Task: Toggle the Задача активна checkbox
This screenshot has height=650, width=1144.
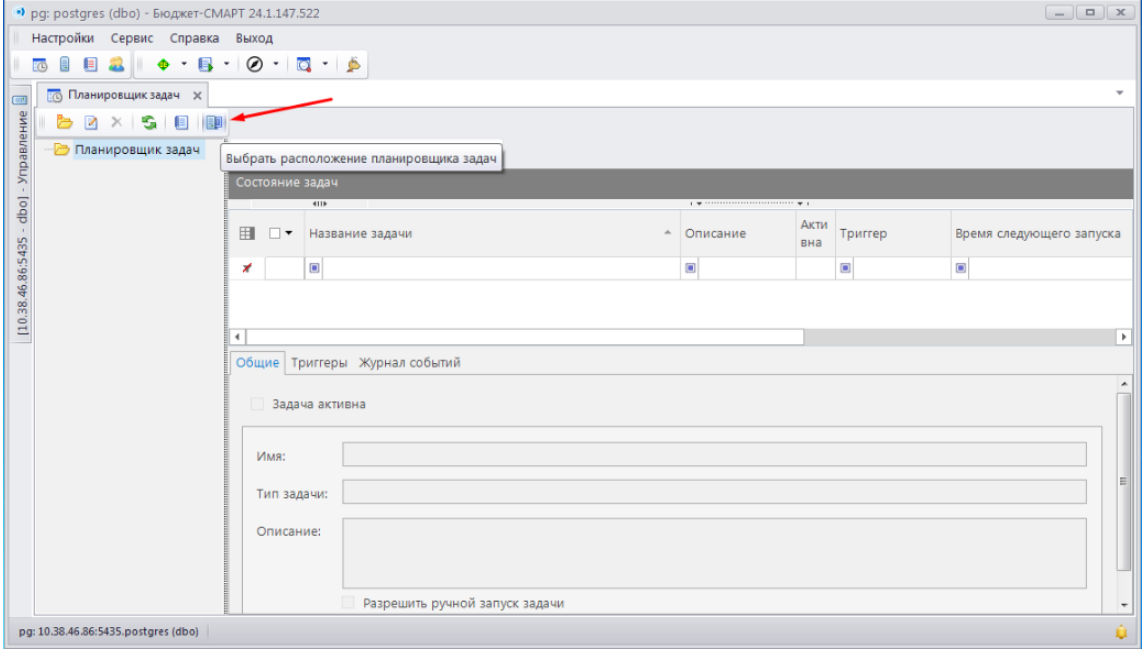Action: click(x=257, y=404)
